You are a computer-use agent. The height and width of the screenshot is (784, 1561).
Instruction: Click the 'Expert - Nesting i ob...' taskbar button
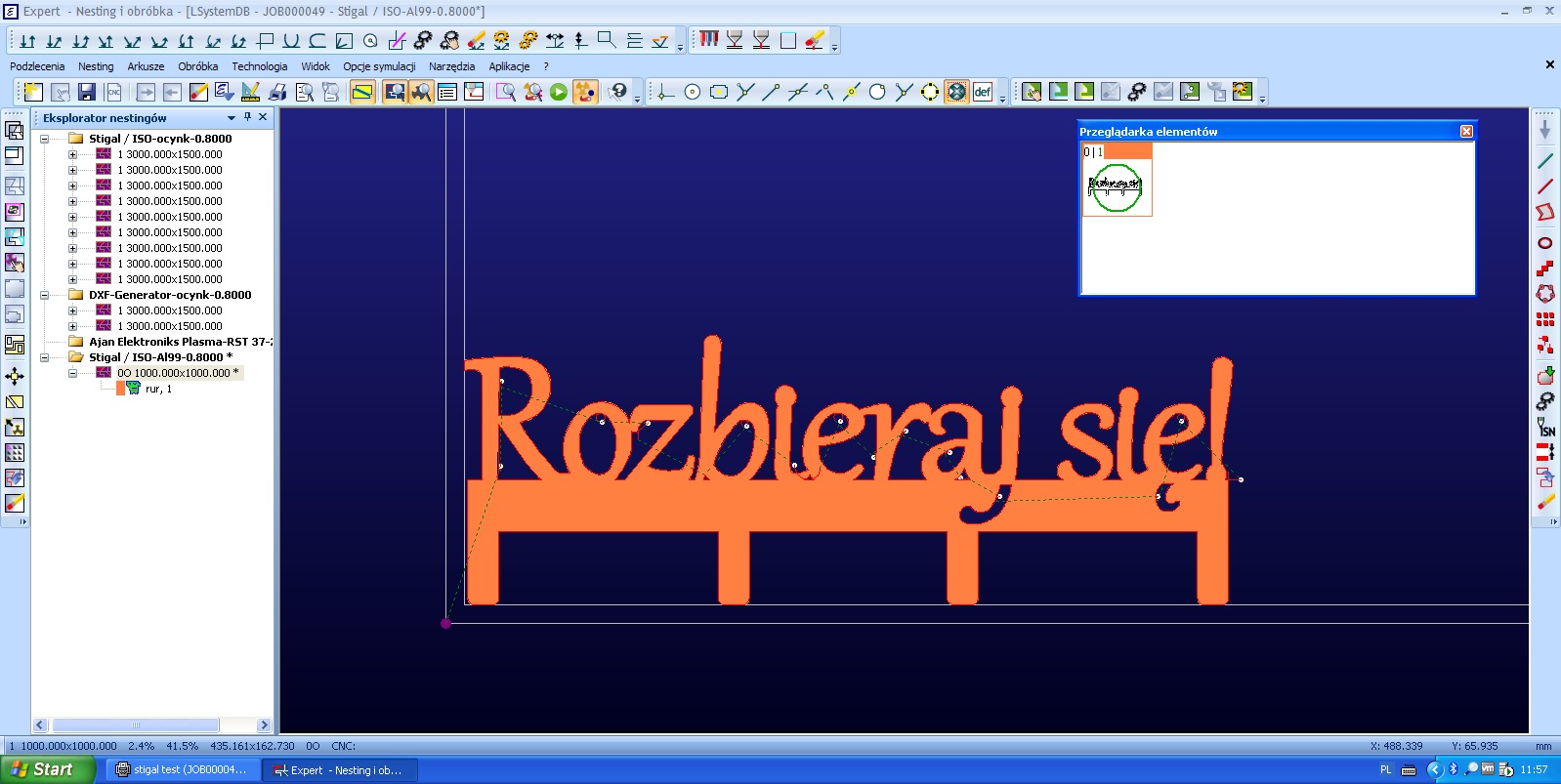click(x=341, y=769)
